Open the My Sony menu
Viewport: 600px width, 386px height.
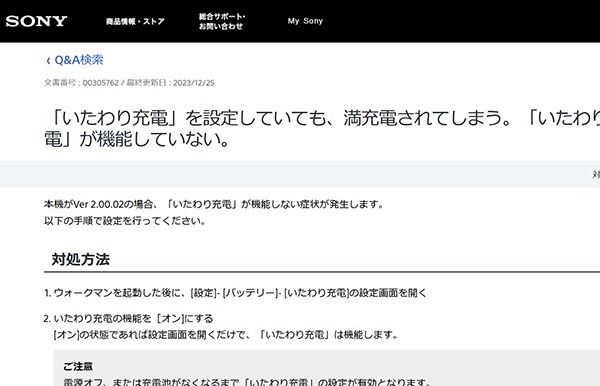305,21
